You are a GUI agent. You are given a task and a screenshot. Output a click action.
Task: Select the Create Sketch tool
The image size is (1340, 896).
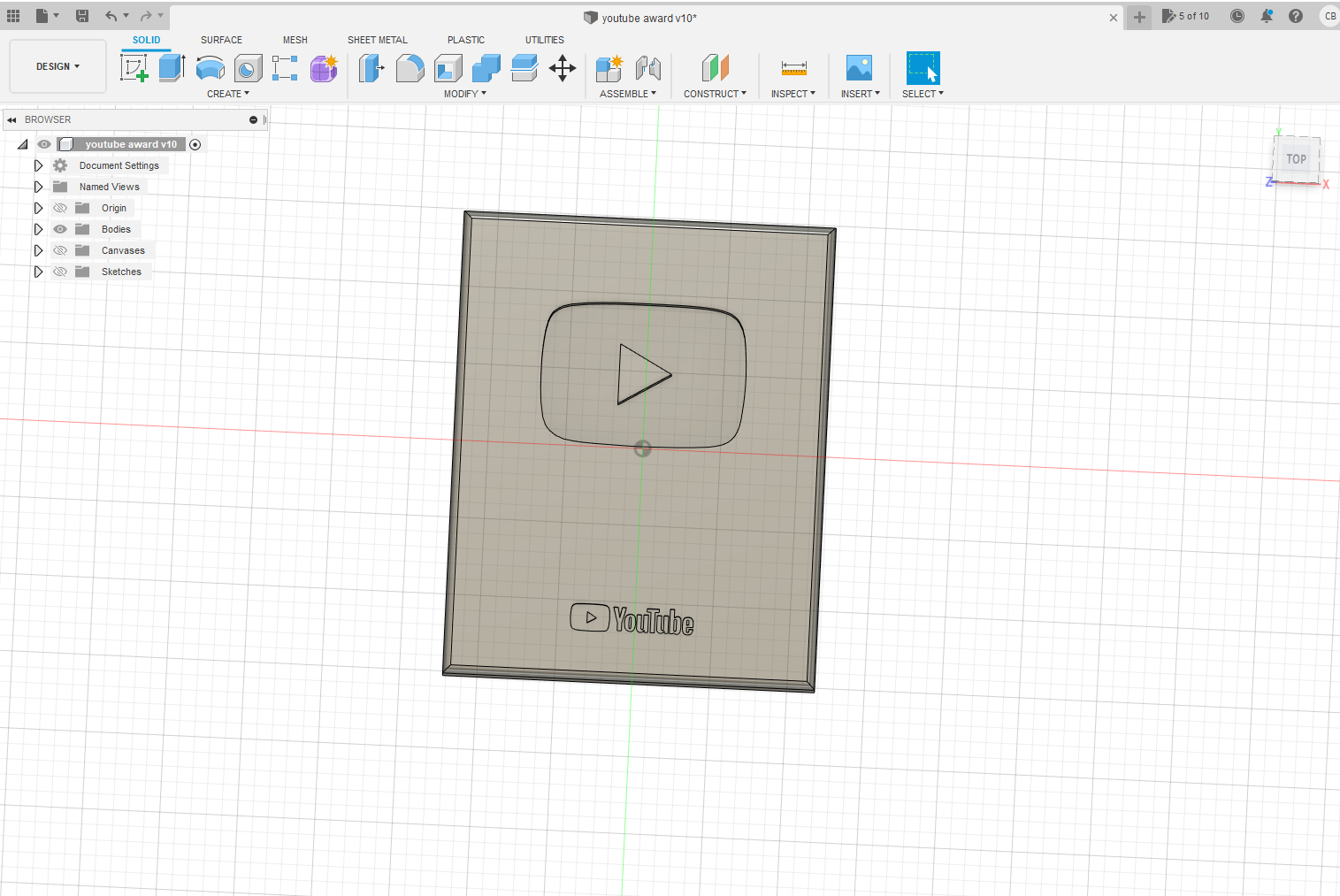[x=134, y=68]
